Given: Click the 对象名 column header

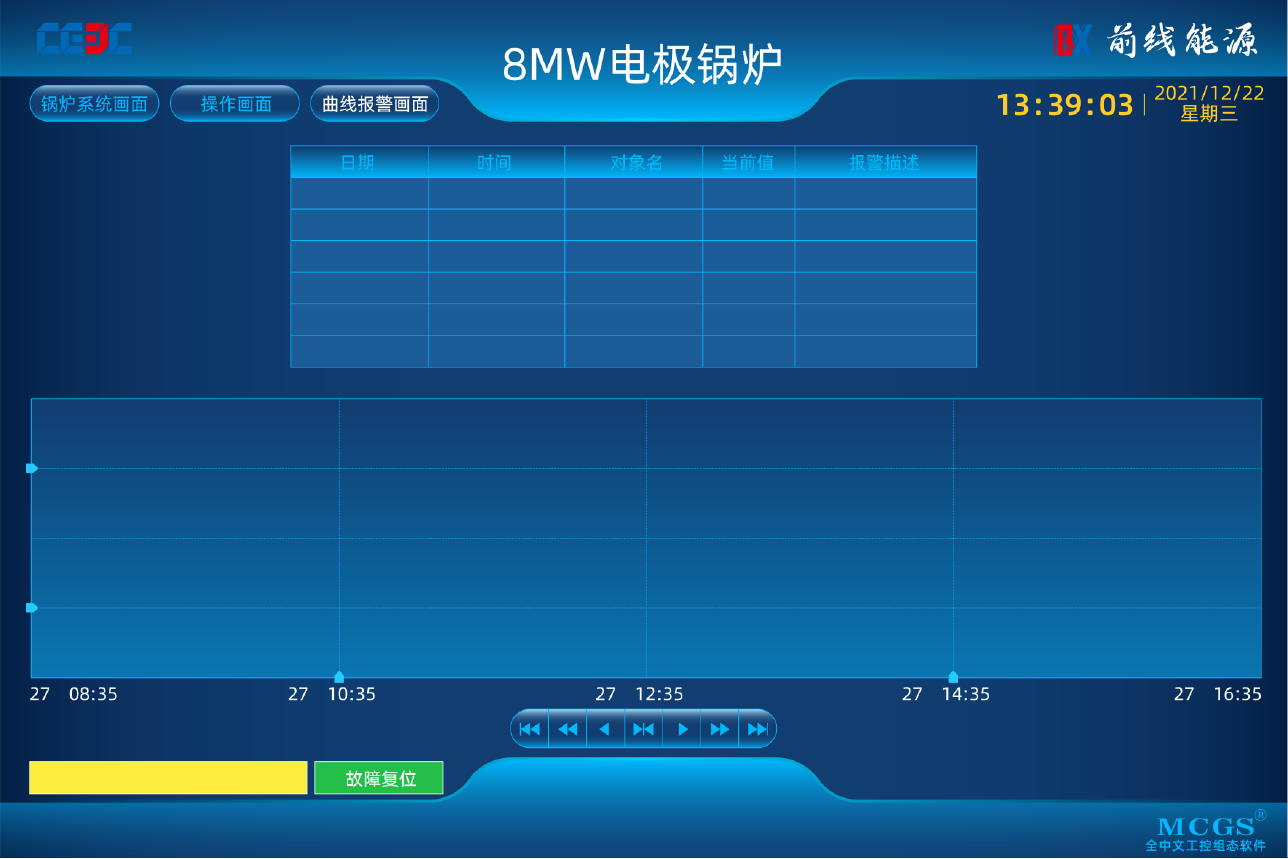Looking at the screenshot, I should pyautogui.click(x=636, y=162).
